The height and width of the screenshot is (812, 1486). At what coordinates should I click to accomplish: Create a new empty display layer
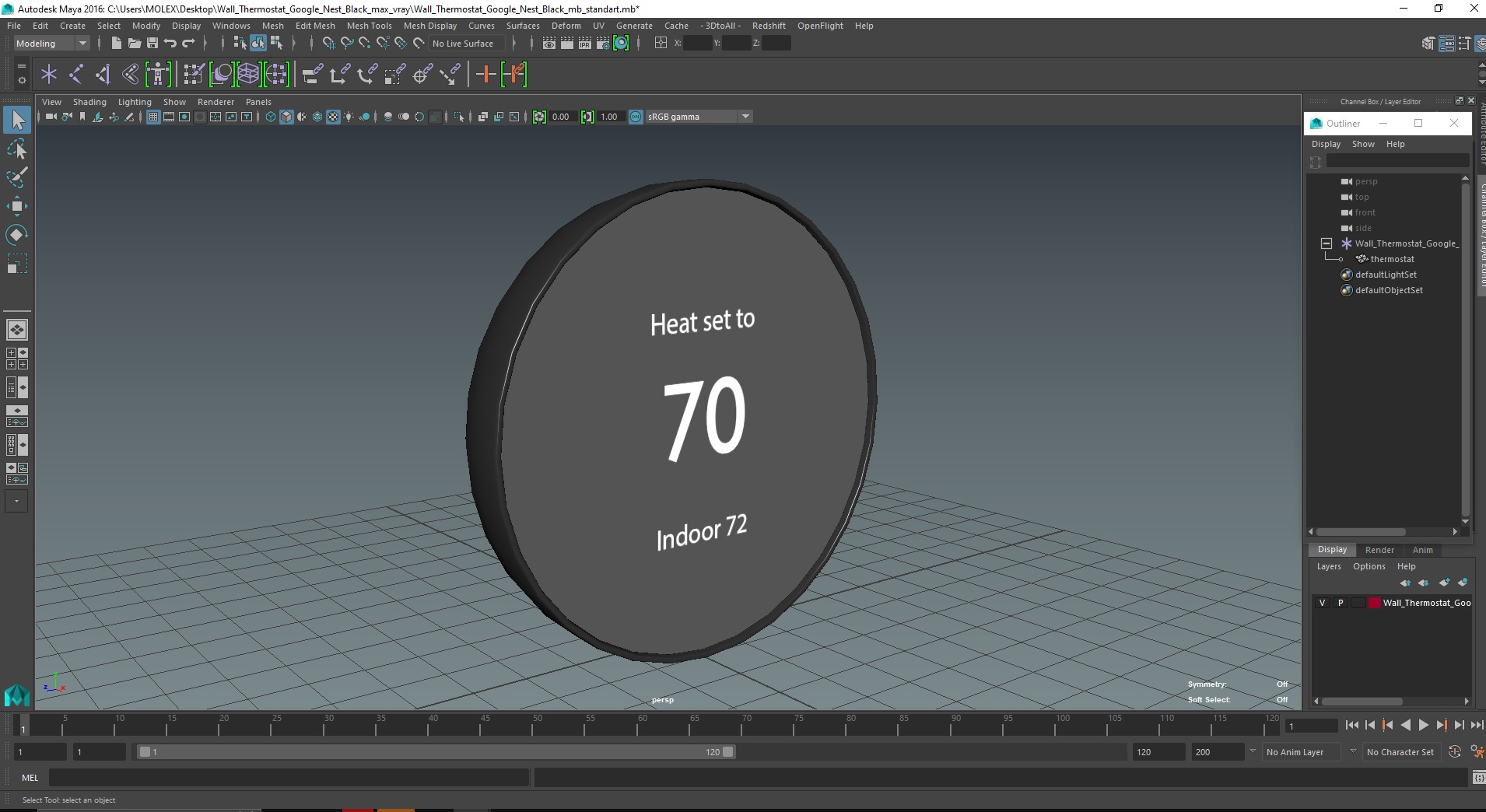pos(1445,583)
